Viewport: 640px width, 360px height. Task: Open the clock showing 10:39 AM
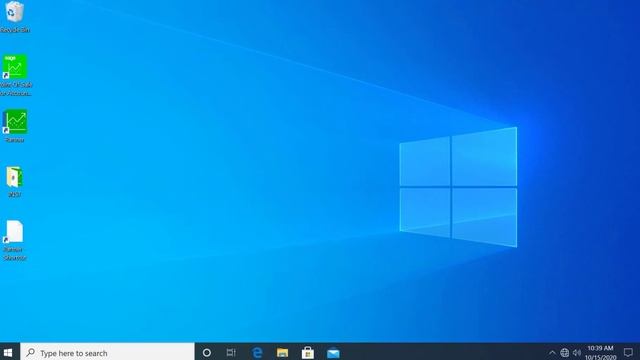tap(600, 353)
